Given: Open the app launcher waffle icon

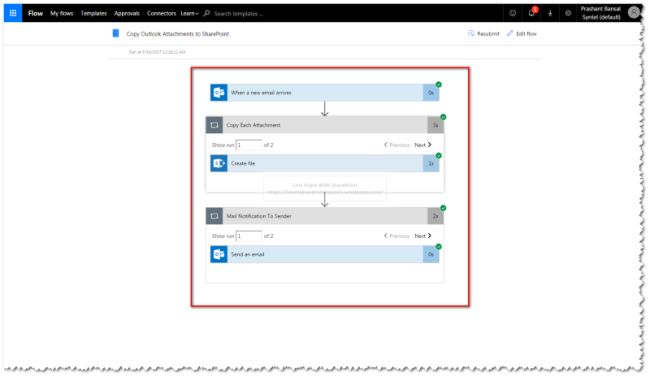Looking at the screenshot, I should pyautogui.click(x=13, y=13).
